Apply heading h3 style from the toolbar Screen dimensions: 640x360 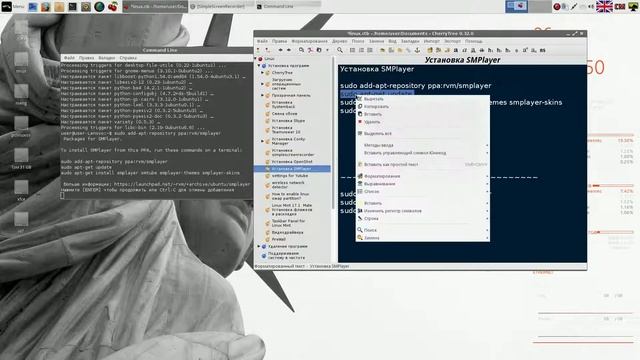pos(507,50)
